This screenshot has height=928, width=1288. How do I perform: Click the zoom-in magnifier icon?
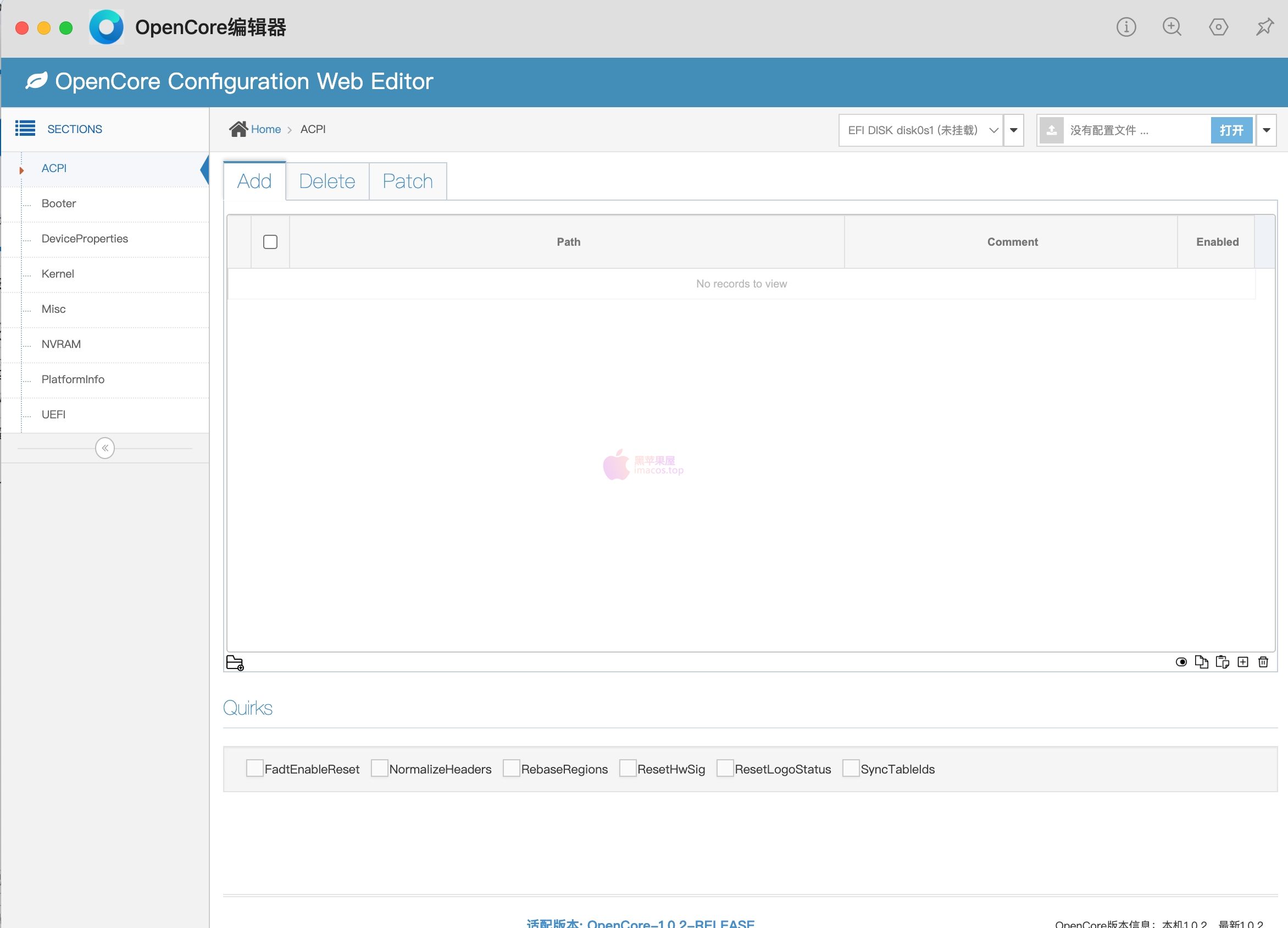(1172, 27)
